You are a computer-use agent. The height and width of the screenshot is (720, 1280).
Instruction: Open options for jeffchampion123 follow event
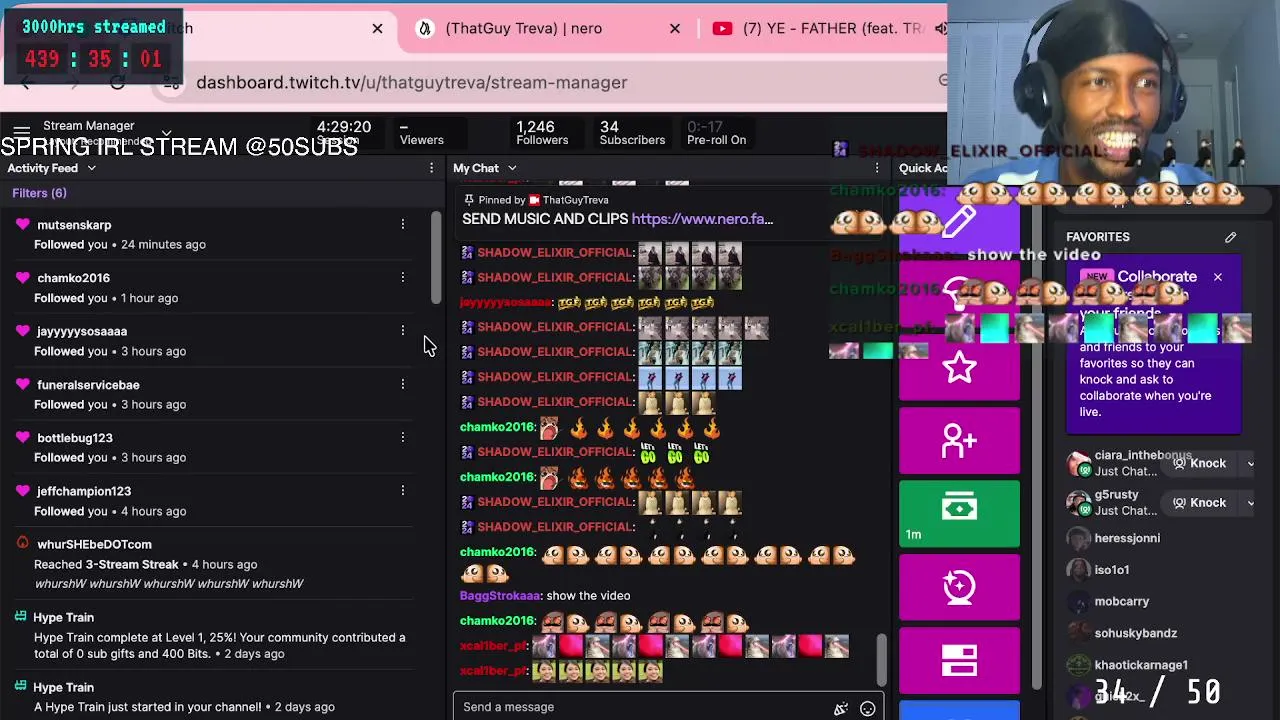click(x=403, y=490)
